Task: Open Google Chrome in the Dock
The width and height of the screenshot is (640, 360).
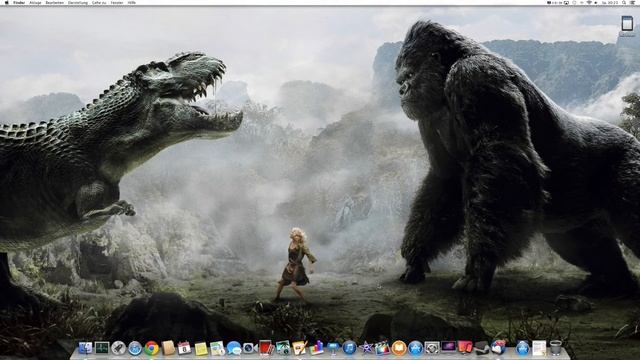Action: (x=151, y=348)
